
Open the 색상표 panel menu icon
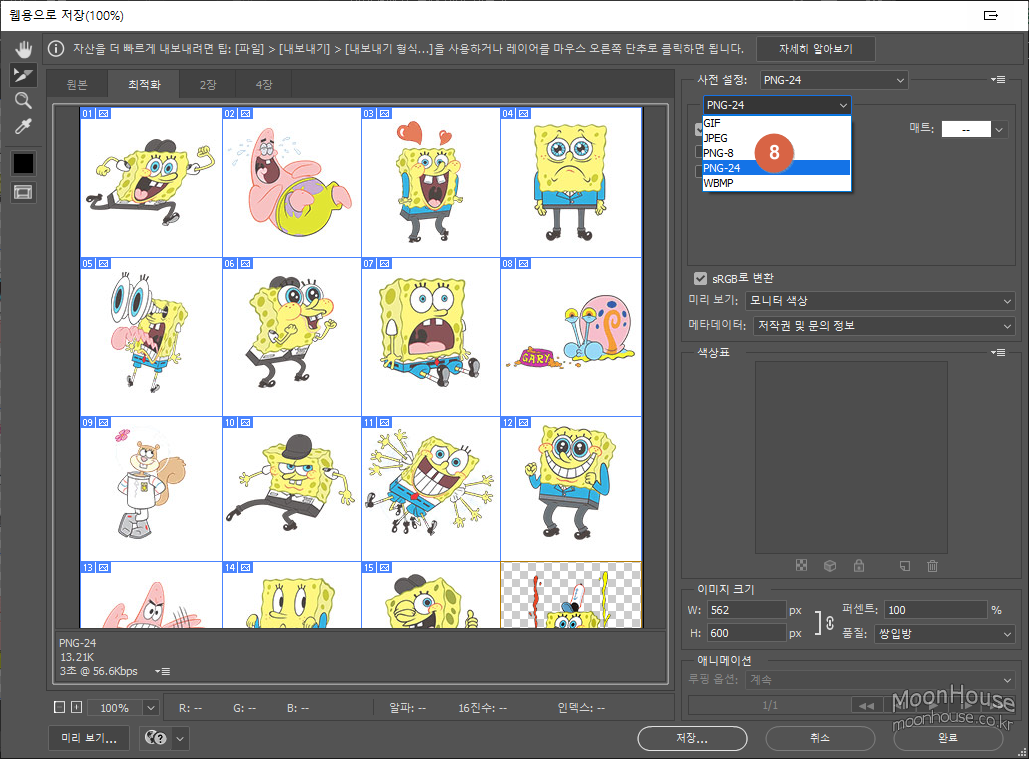[998, 353]
